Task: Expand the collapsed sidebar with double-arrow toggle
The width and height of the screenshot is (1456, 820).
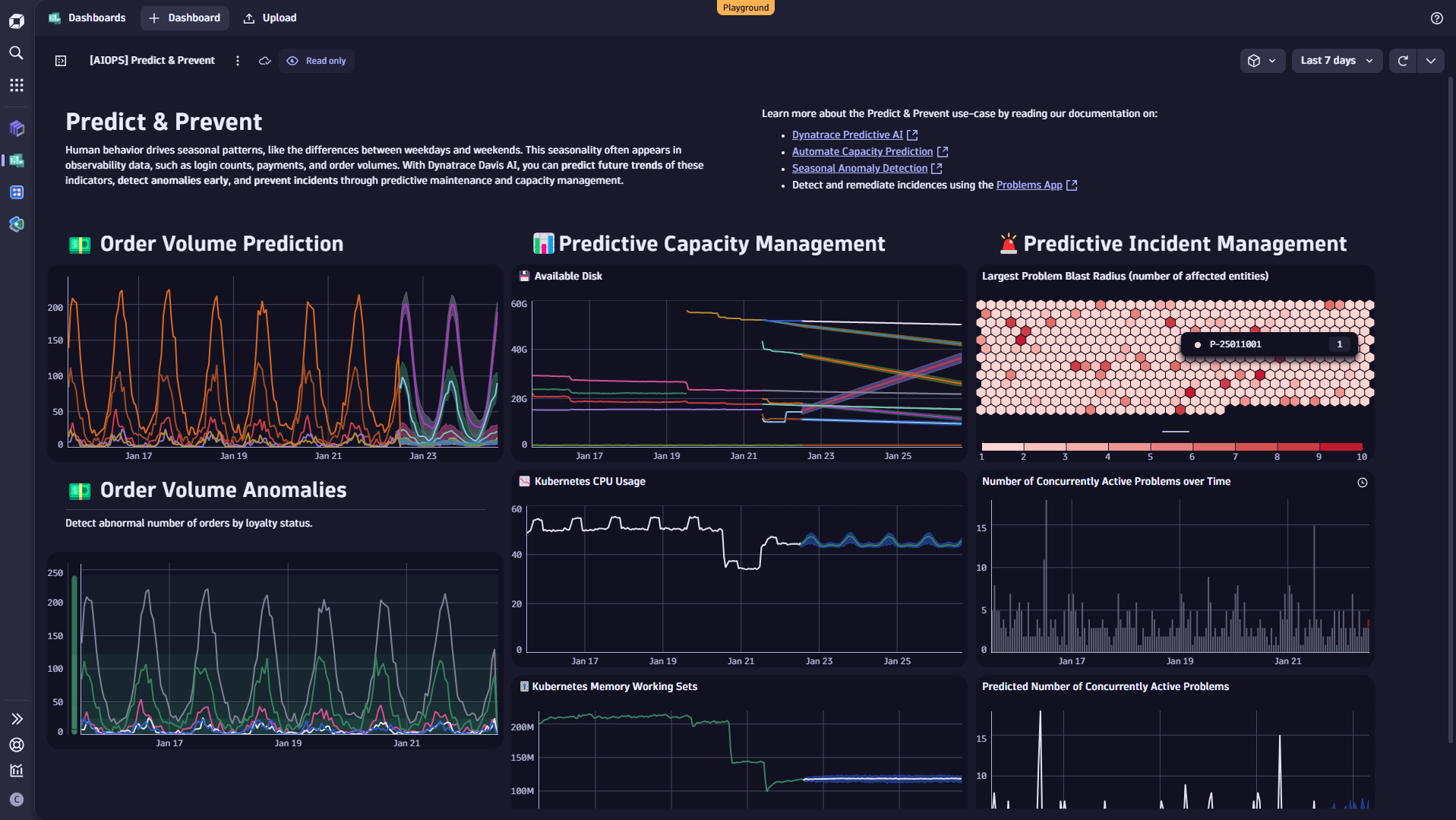Action: click(16, 719)
